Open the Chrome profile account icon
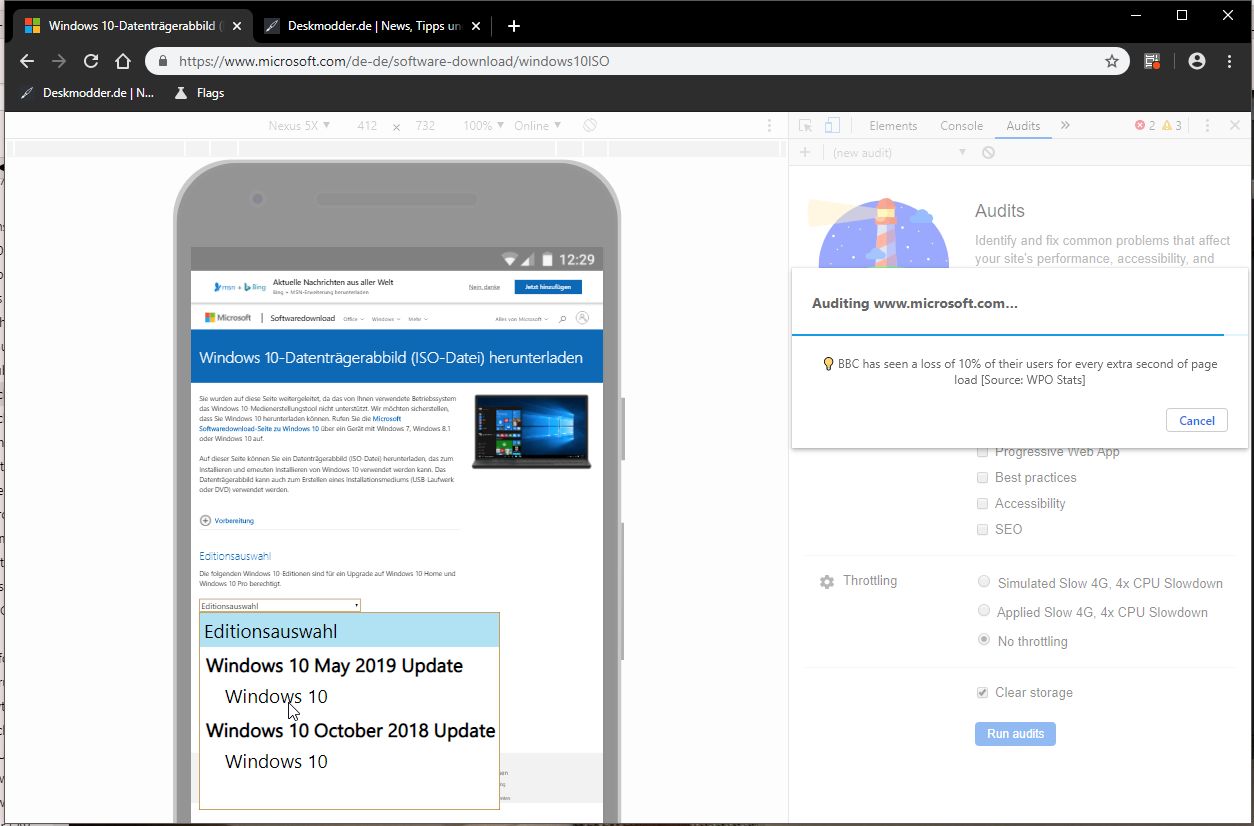This screenshot has height=826, width=1254. [x=1197, y=61]
